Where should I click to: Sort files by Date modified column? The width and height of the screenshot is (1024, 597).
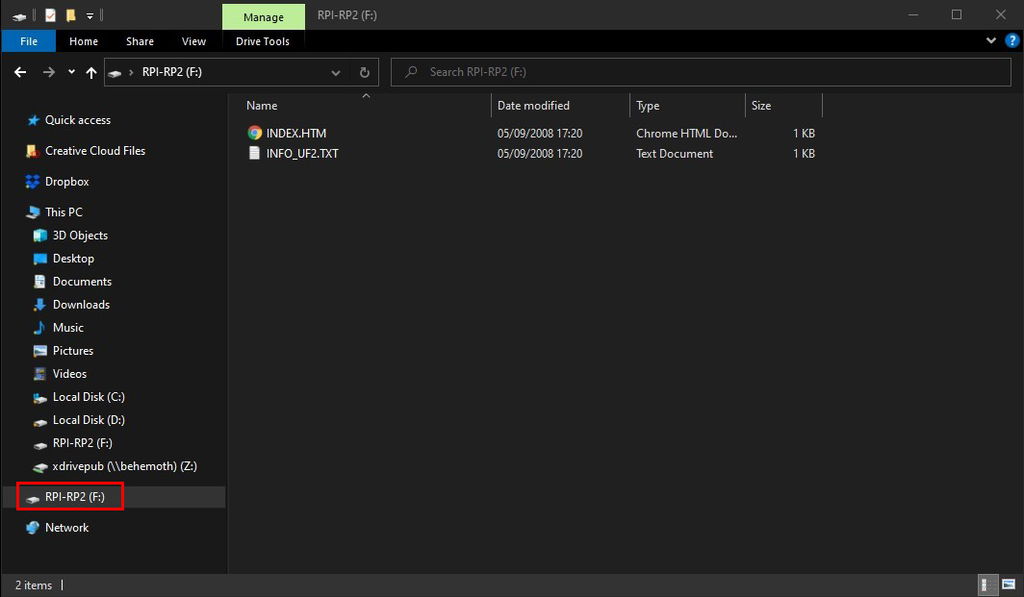(534, 106)
